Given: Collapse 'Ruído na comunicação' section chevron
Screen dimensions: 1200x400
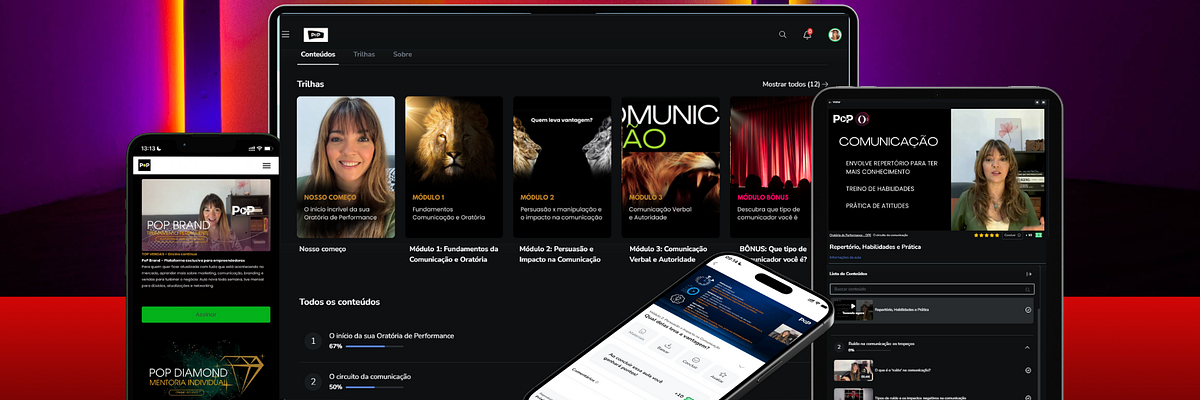Looking at the screenshot, I should coord(1028,346).
